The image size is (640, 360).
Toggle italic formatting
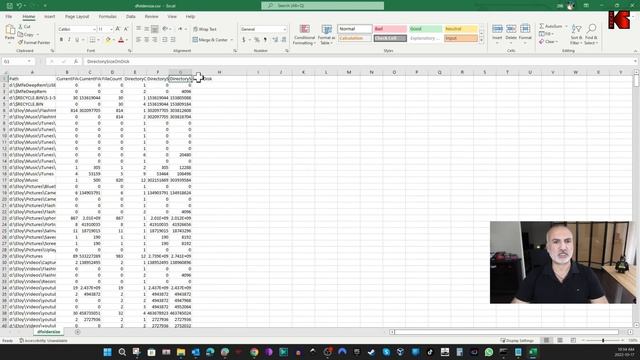click(69, 40)
